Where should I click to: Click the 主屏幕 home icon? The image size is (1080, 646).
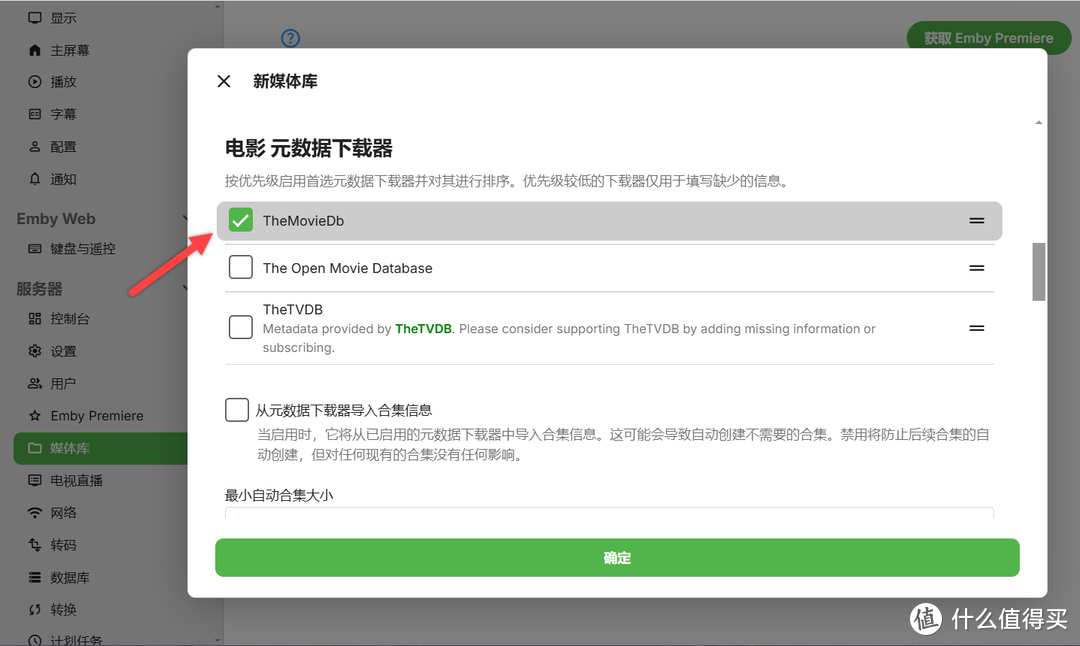34,50
